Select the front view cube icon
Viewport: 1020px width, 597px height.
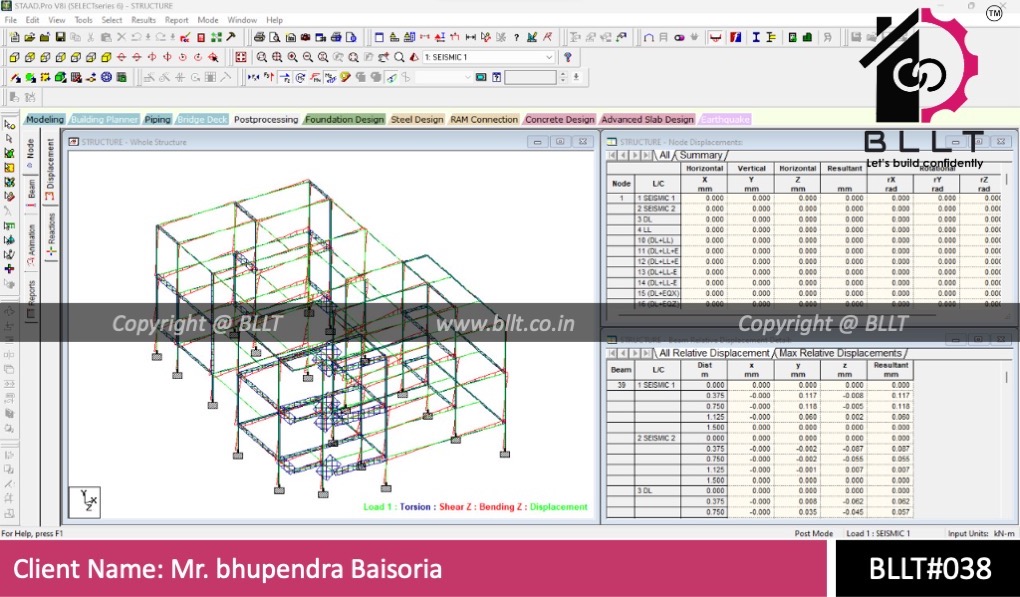tap(14, 57)
